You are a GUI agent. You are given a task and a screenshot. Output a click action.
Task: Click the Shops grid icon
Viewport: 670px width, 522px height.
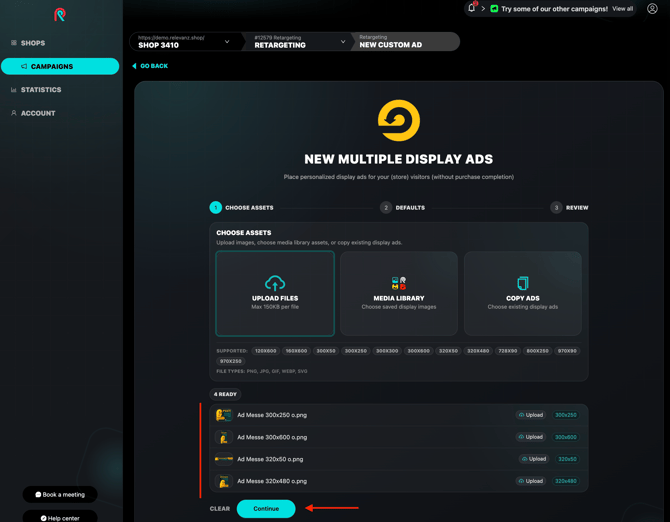tap(14, 43)
